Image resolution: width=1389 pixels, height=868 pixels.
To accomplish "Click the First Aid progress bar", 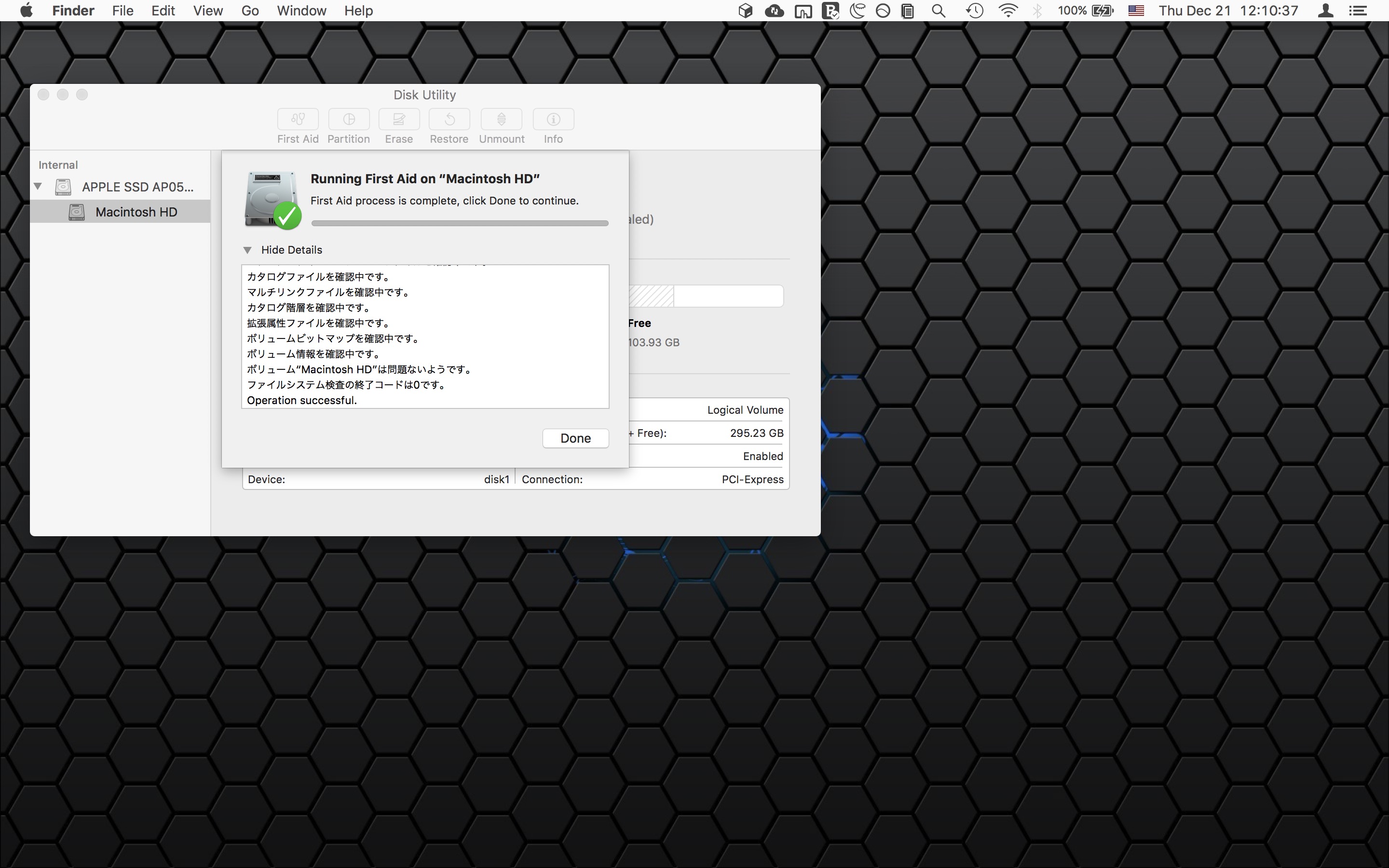I will coord(459,223).
